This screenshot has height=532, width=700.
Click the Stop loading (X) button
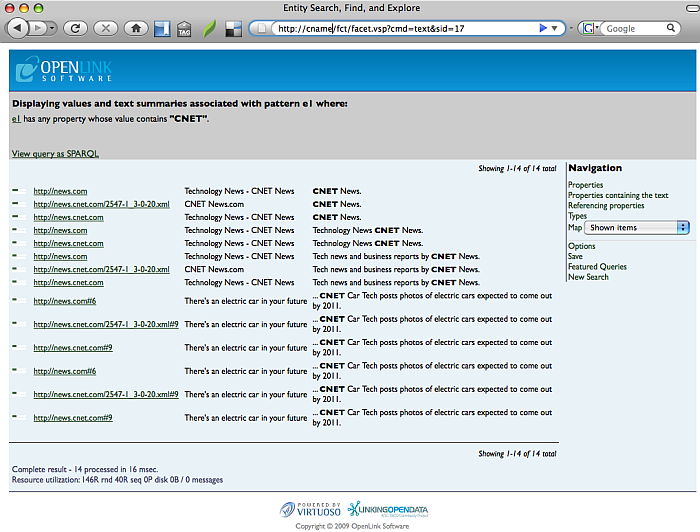pyautogui.click(x=106, y=29)
